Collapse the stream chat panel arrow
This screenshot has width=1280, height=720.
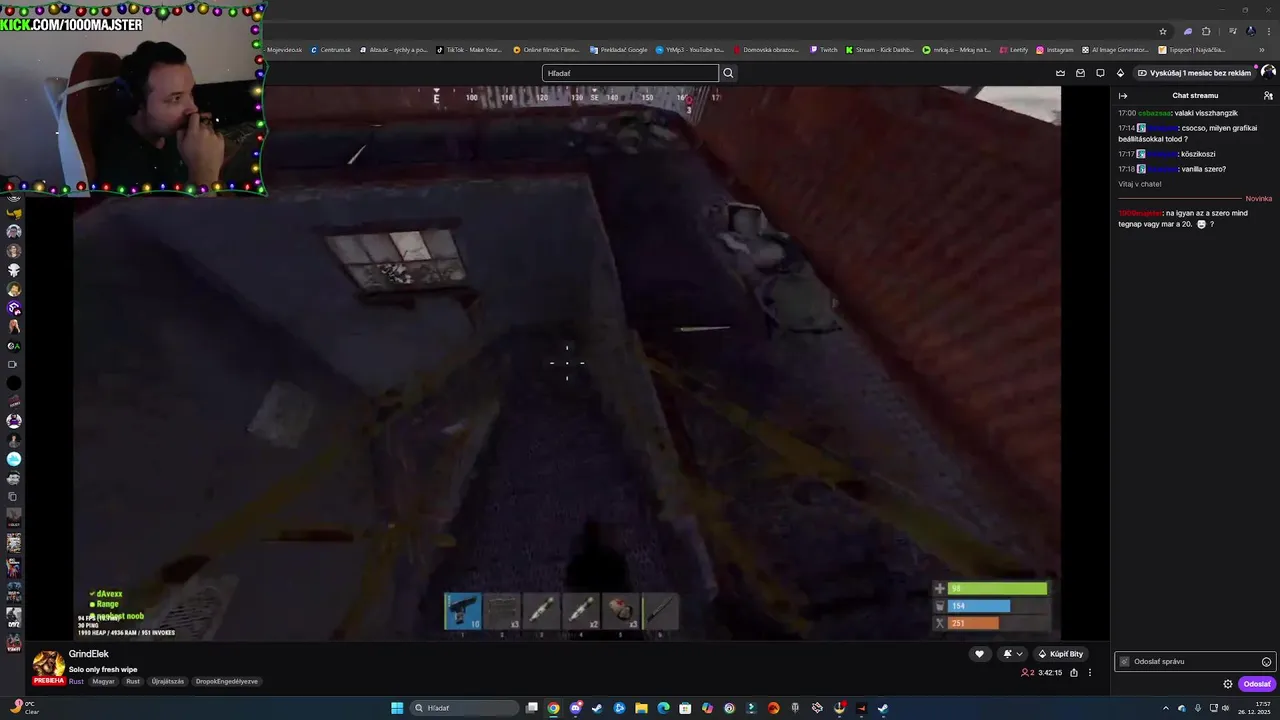coord(1123,96)
